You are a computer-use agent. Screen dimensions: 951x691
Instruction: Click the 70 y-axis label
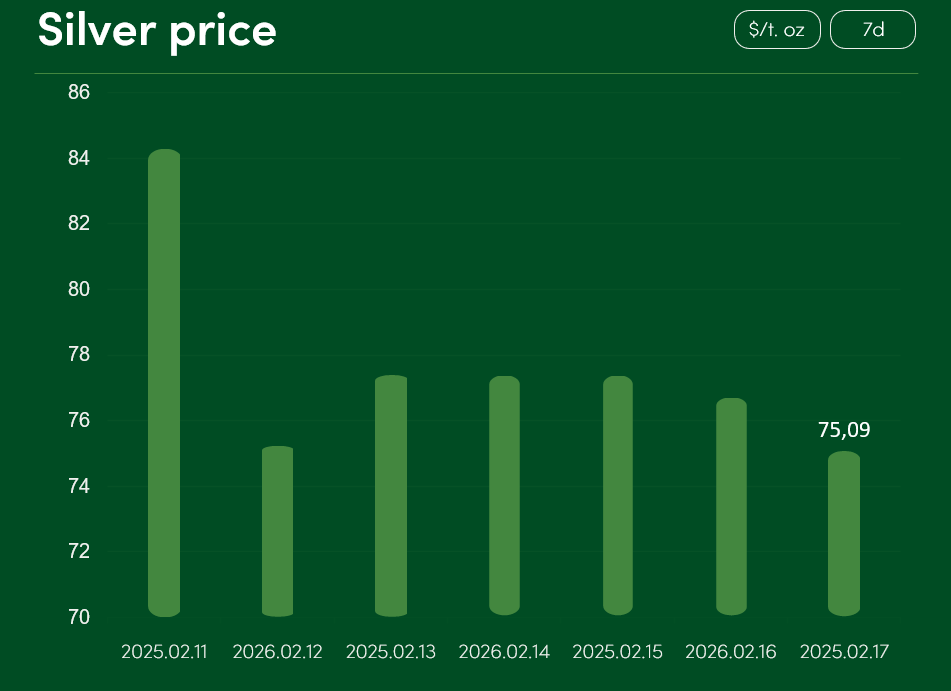click(79, 617)
